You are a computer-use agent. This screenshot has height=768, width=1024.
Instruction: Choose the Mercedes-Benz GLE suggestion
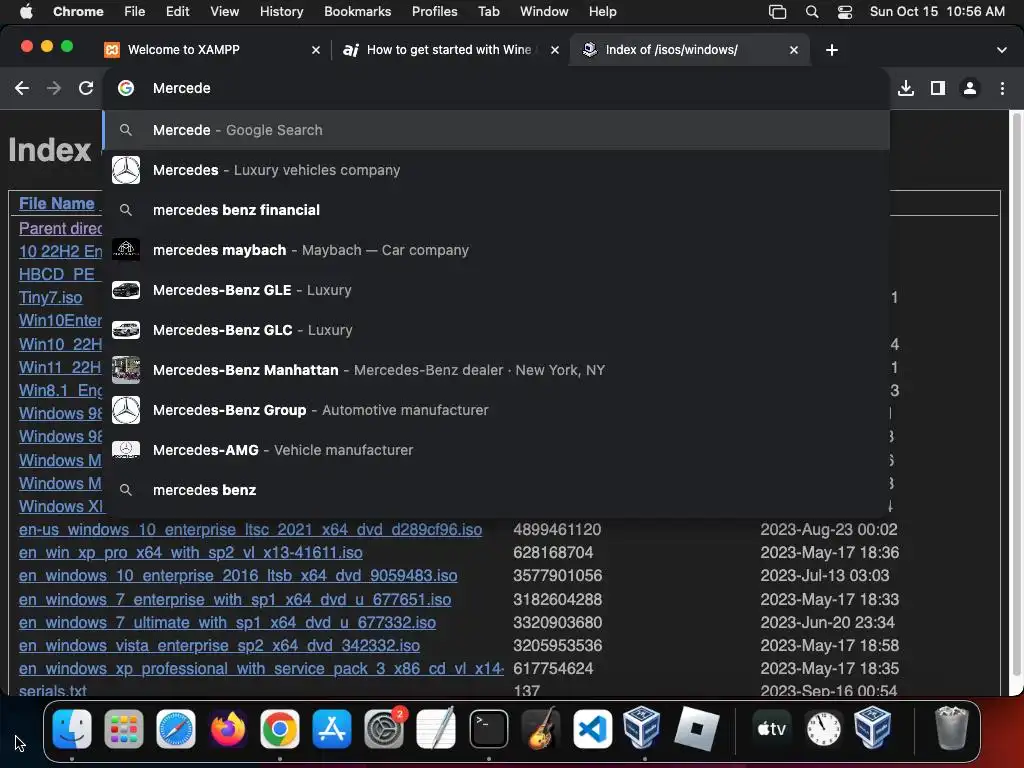[x=496, y=290]
